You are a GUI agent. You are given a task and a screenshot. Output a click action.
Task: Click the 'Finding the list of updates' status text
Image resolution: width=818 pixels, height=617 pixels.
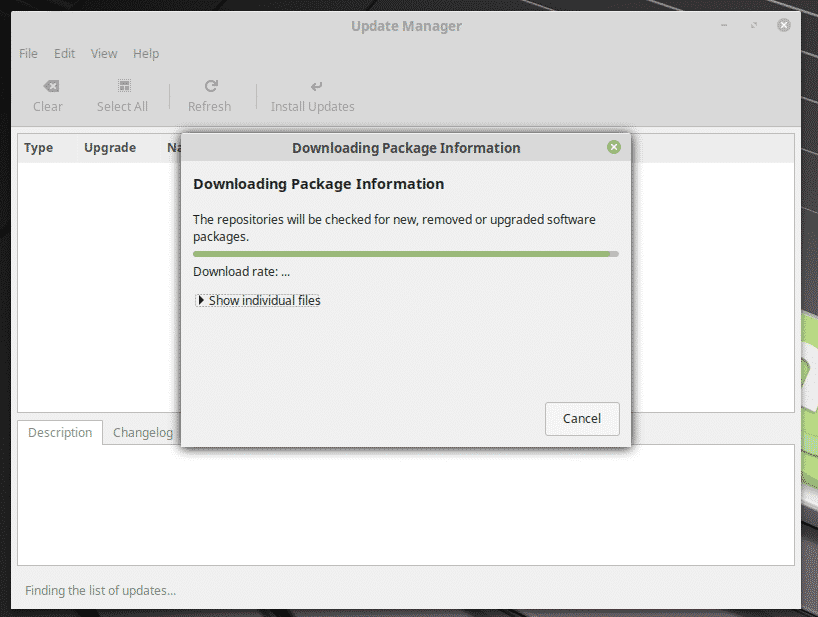[x=100, y=590]
